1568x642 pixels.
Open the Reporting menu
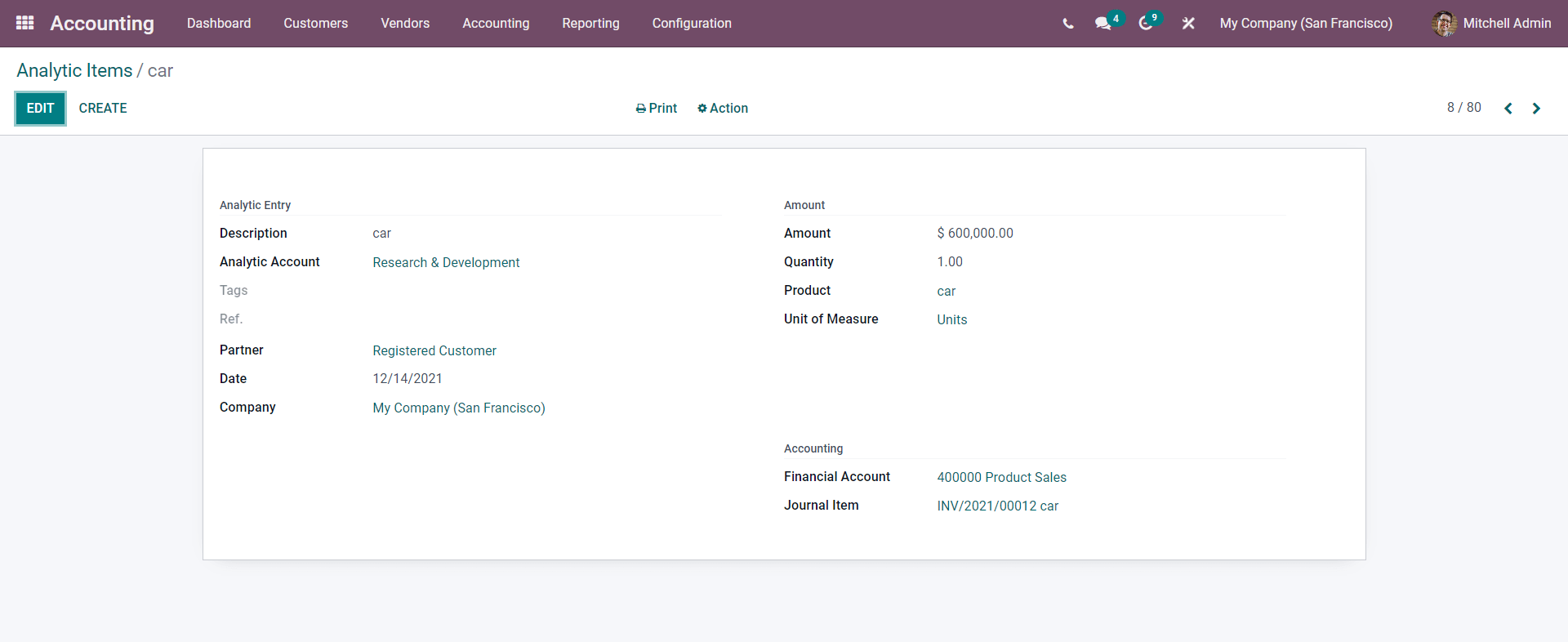(590, 24)
